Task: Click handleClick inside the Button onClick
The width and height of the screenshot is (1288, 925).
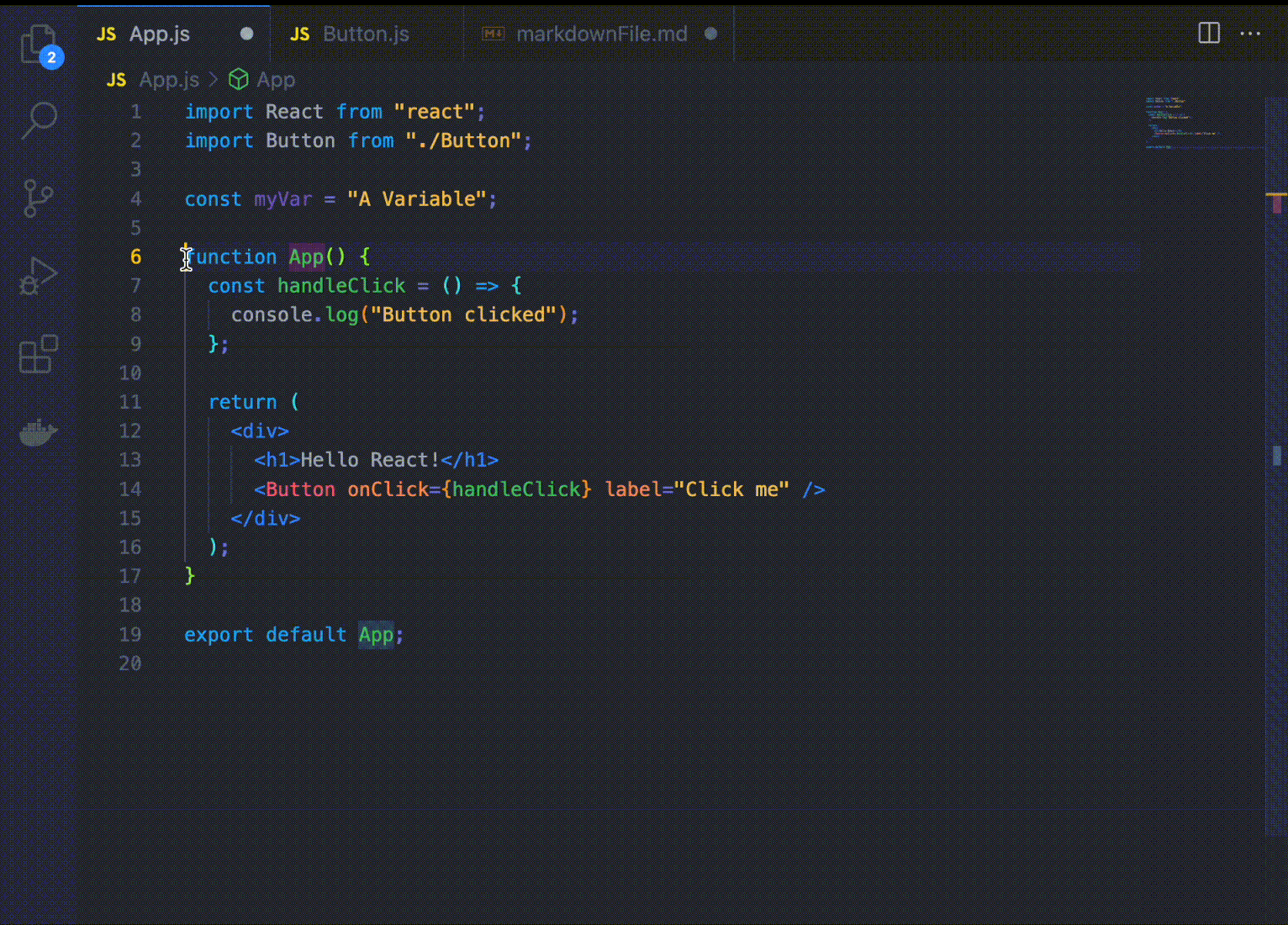Action: (516, 489)
